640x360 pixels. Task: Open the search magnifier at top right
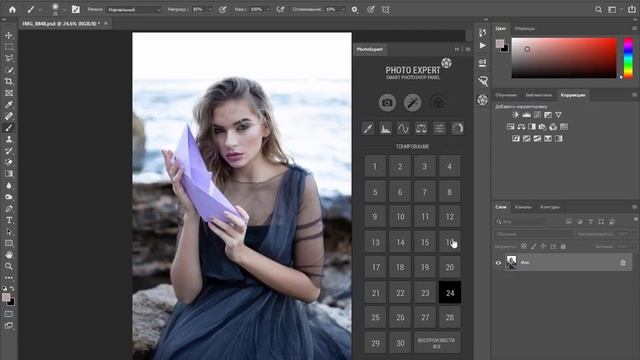click(598, 9)
